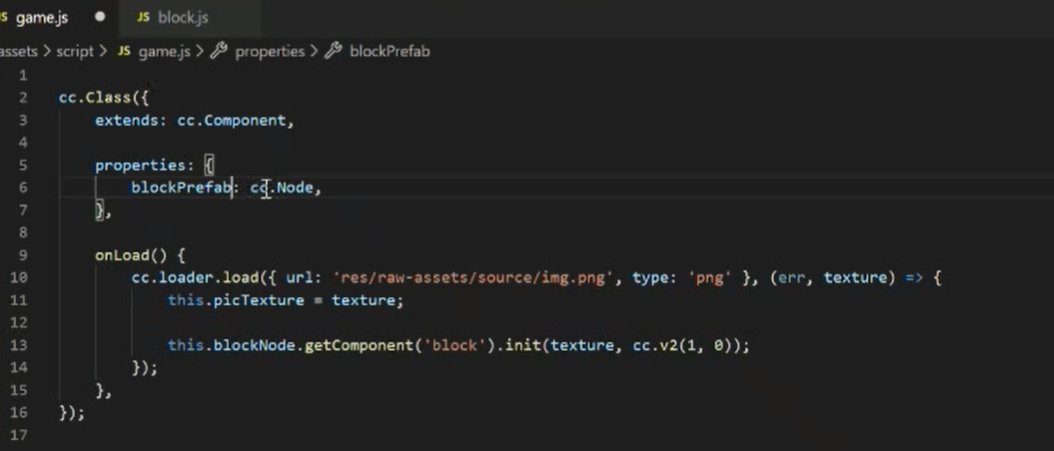Viewport: 1054px width, 451px height.
Task: Click line number 9 in the gutter
Action: tap(22, 255)
